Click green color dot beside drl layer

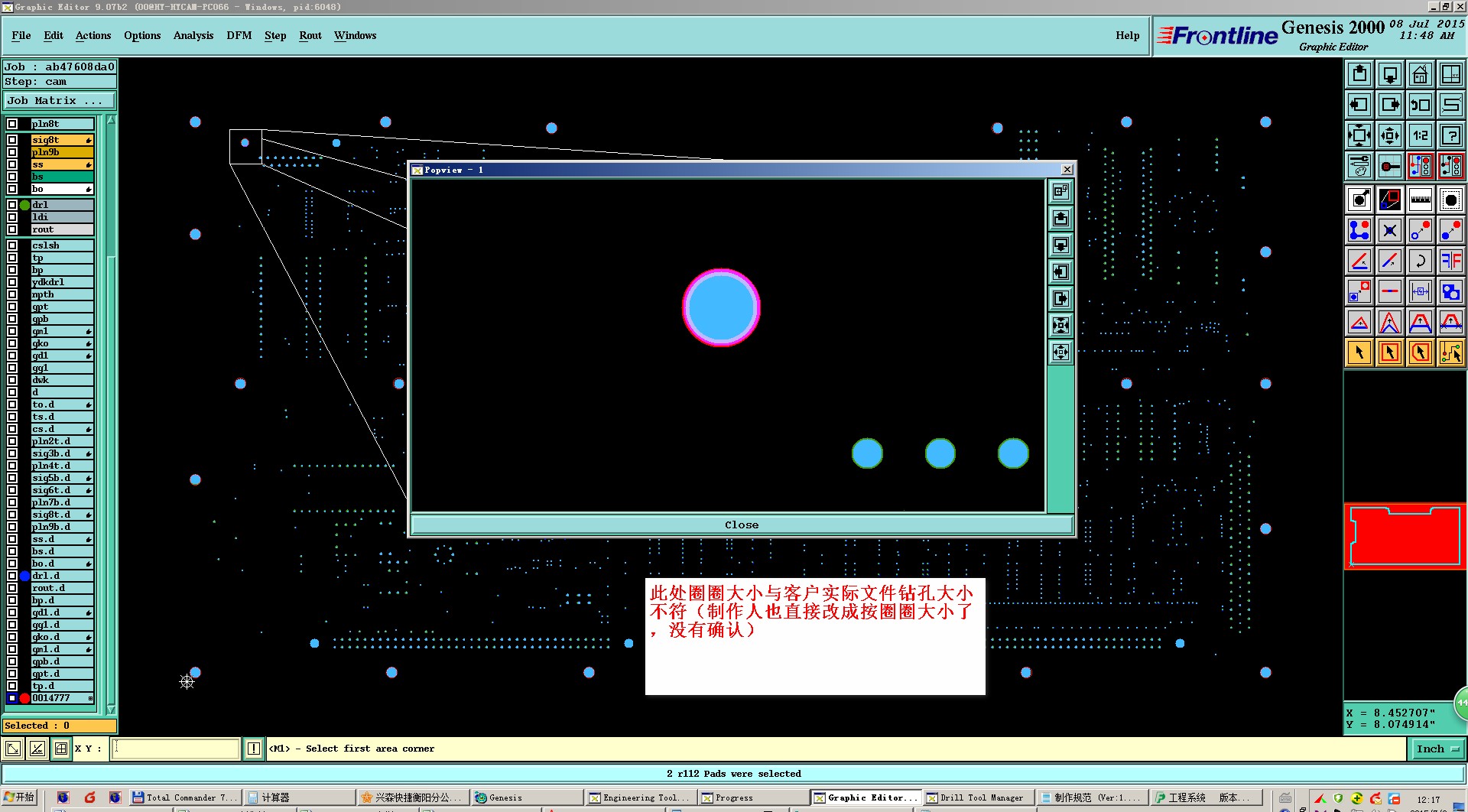pyautogui.click(x=25, y=205)
